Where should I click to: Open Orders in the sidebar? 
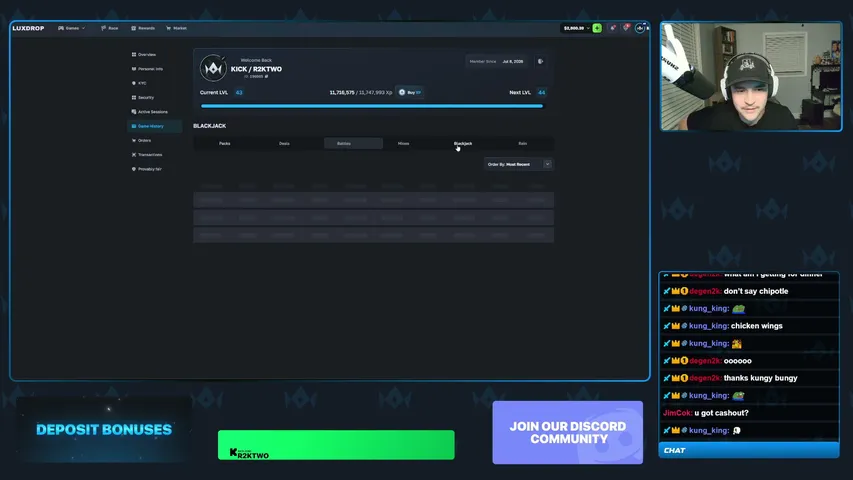pyautogui.click(x=141, y=140)
